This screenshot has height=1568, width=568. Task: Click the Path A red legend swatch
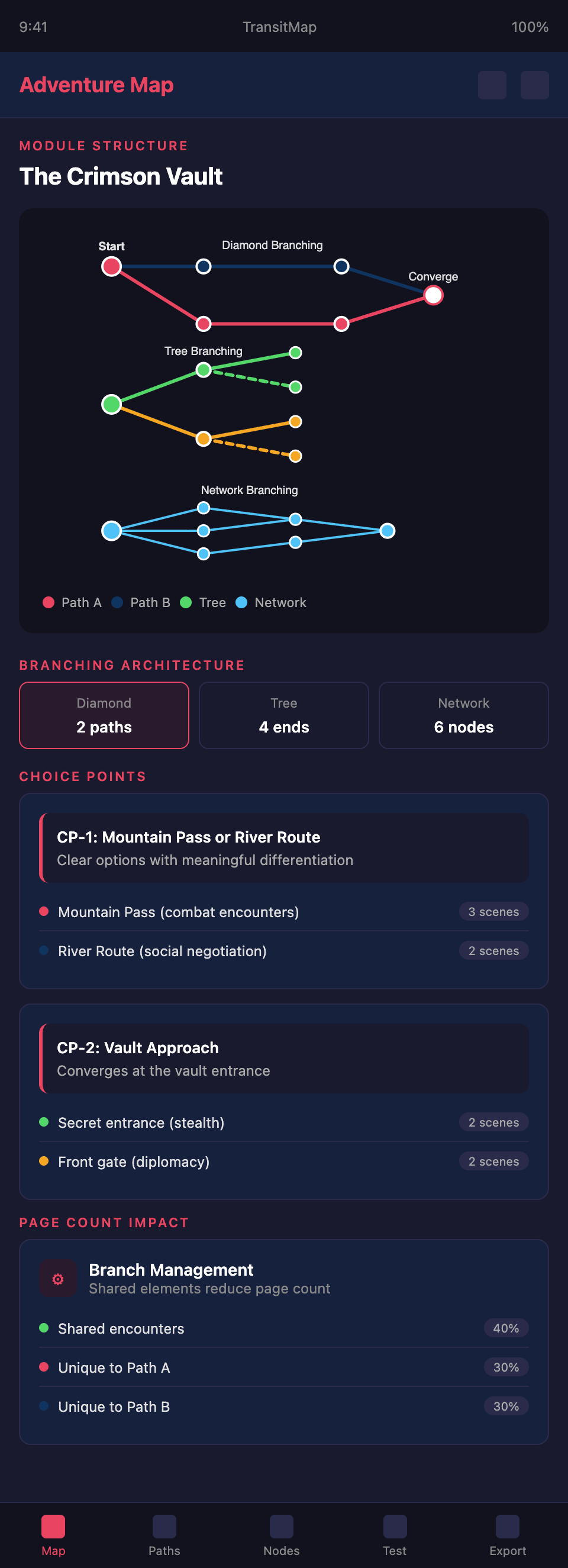pyautogui.click(x=49, y=602)
